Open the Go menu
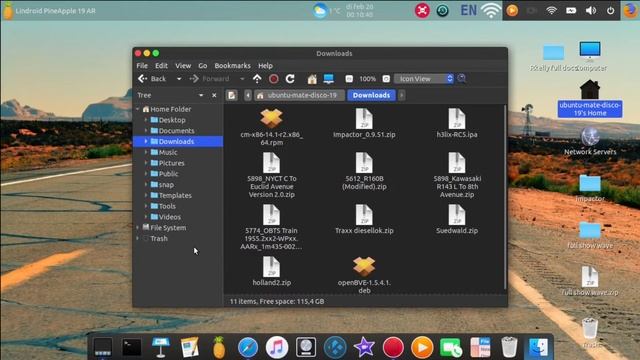The width and height of the screenshot is (640, 360). click(202, 66)
